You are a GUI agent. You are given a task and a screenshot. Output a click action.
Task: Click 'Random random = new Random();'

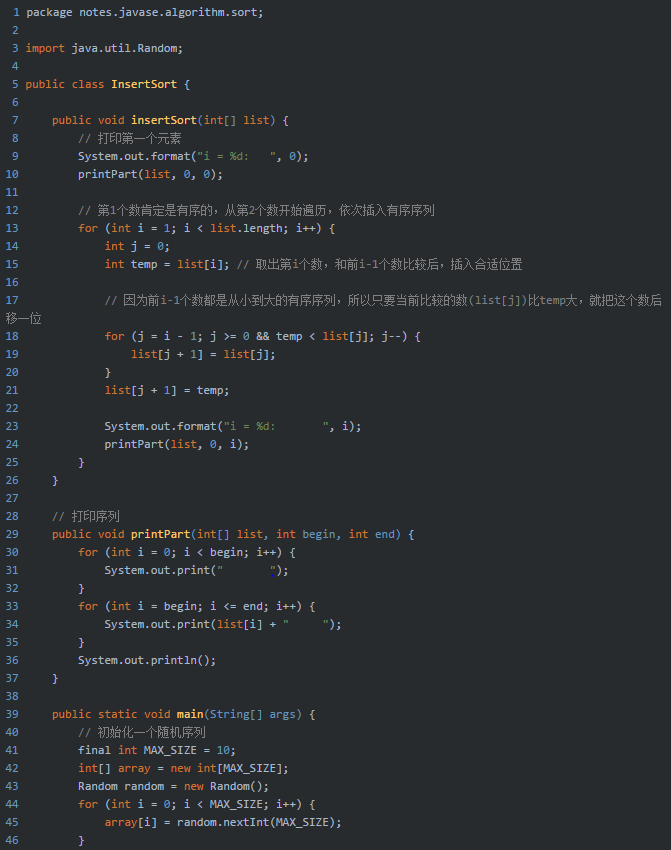click(x=173, y=786)
